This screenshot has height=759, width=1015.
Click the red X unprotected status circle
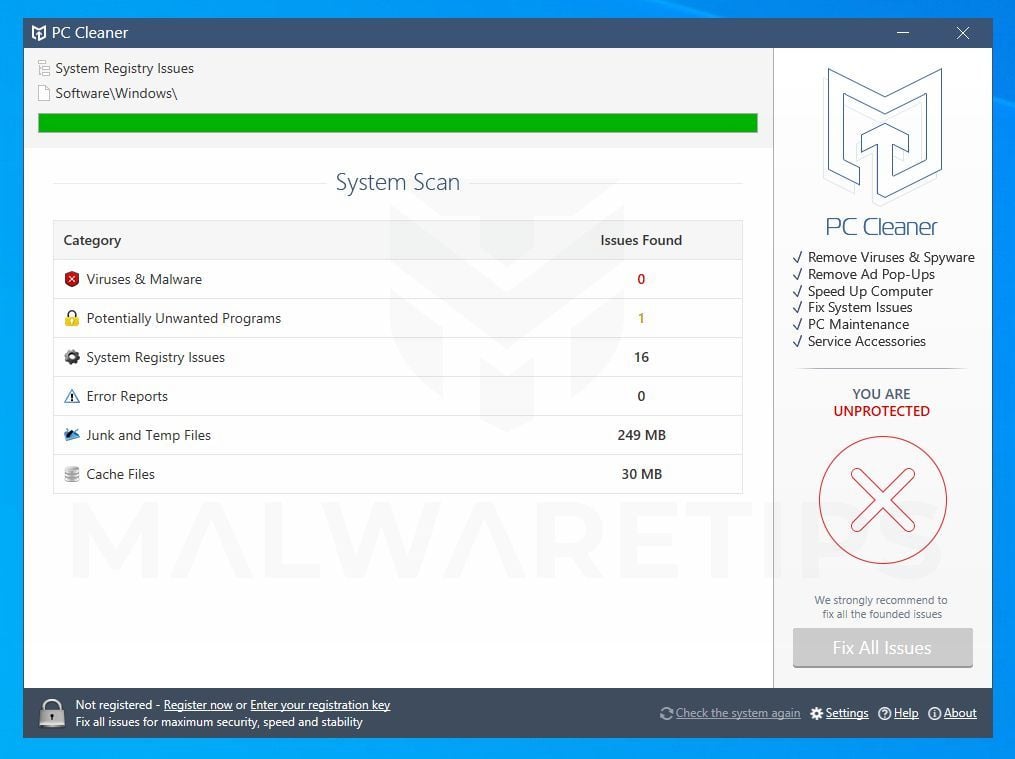click(882, 500)
